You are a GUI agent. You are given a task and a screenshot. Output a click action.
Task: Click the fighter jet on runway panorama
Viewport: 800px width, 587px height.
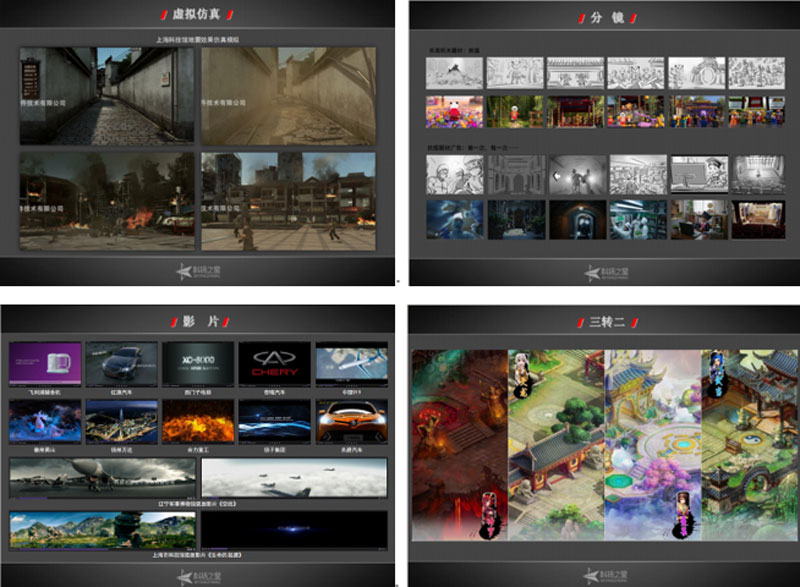coord(103,478)
